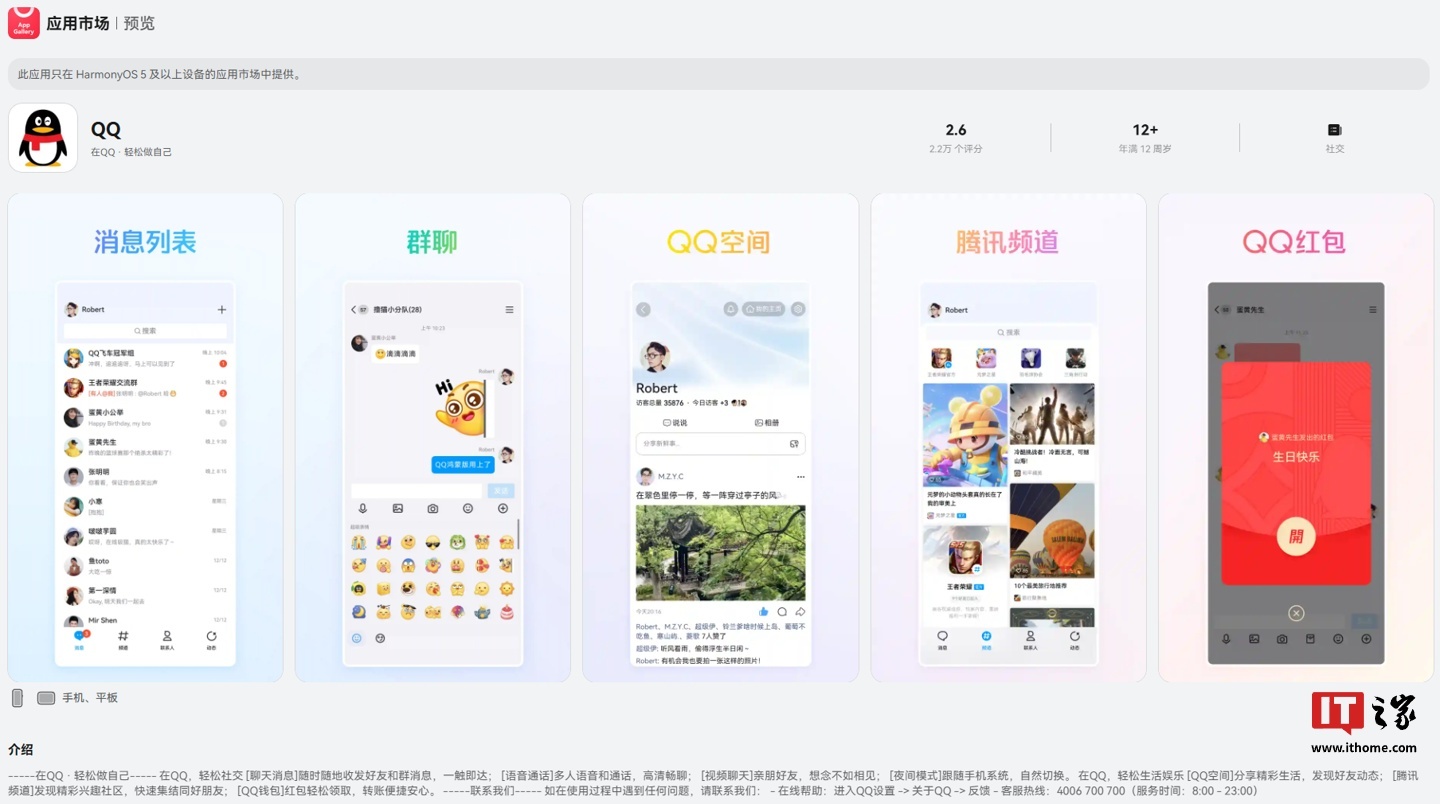Open the camera icon in the chat input bar
Image resolution: width=1440 pixels, height=804 pixels.
(x=433, y=508)
